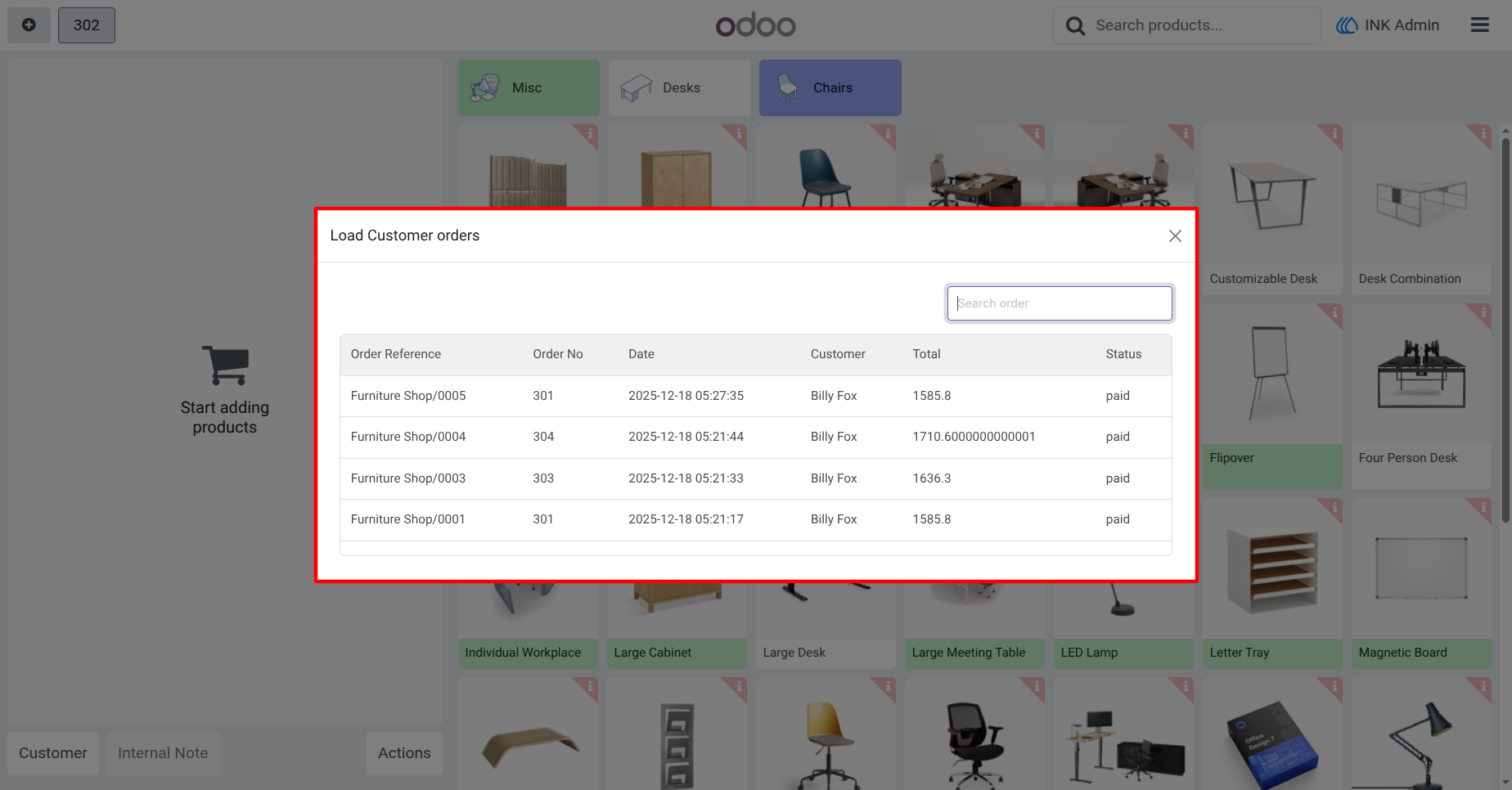Select the Misc category
Image resolution: width=1512 pixels, height=790 pixels.
pos(529,88)
